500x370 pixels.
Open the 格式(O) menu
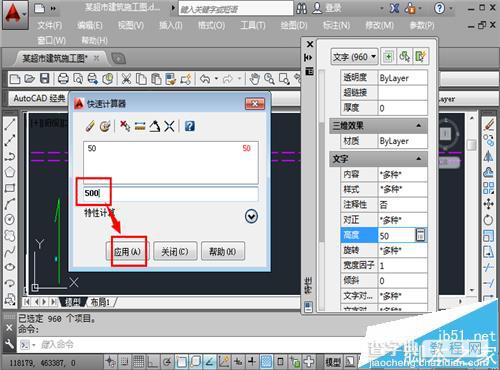click(212, 25)
